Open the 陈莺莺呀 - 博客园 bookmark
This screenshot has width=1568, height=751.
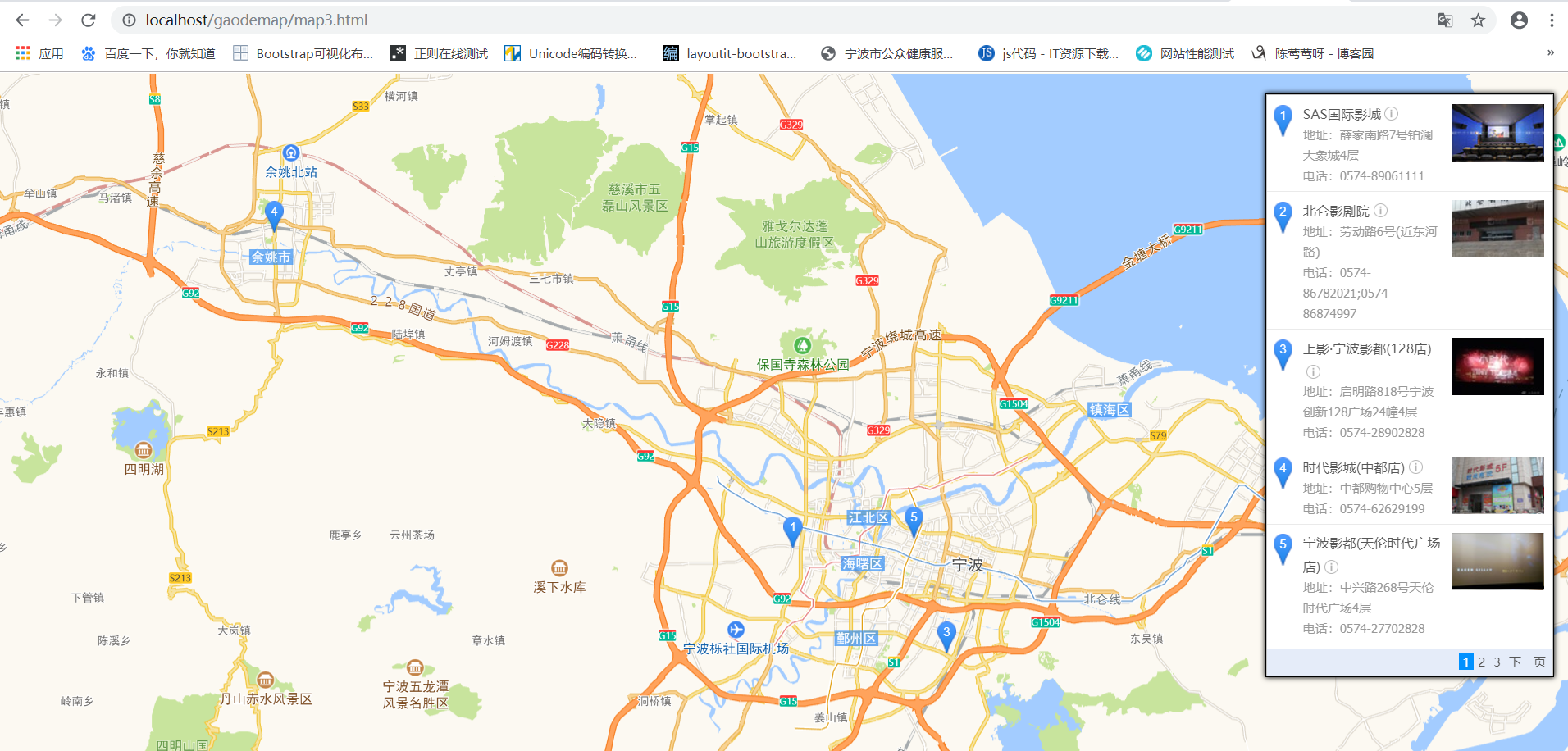(x=1312, y=53)
